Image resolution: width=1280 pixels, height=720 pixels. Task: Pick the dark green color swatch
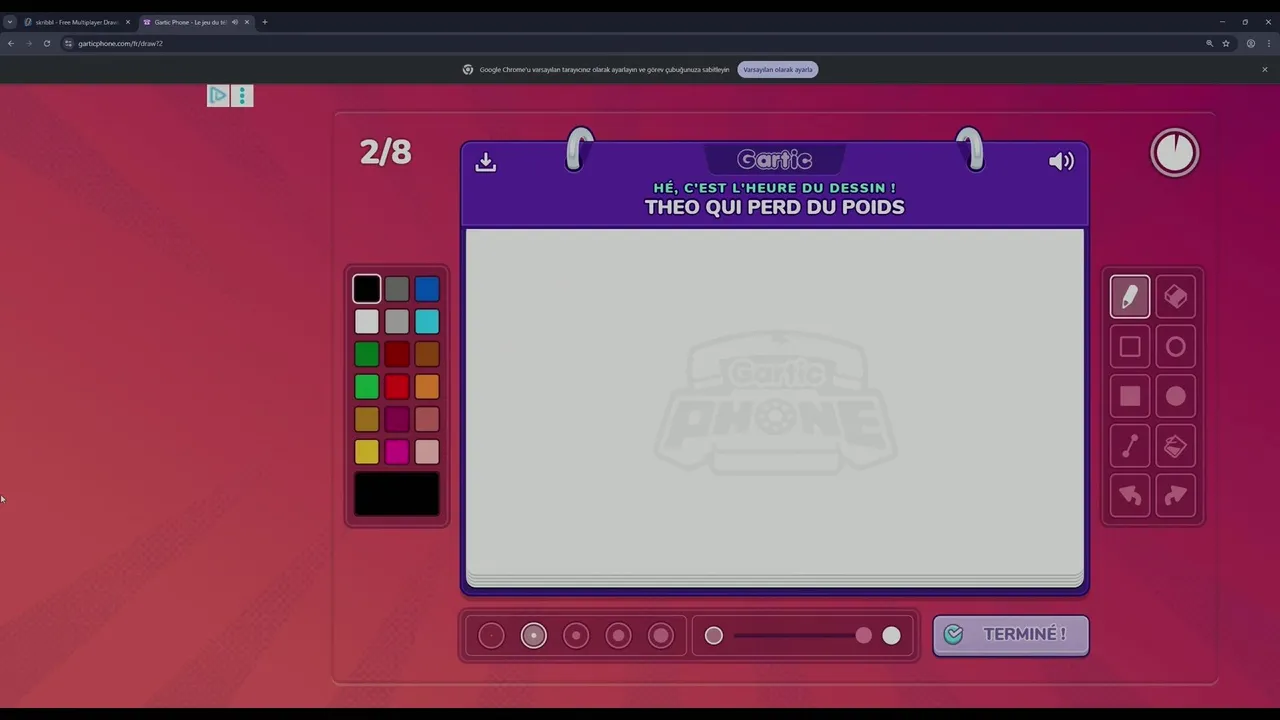(x=367, y=354)
